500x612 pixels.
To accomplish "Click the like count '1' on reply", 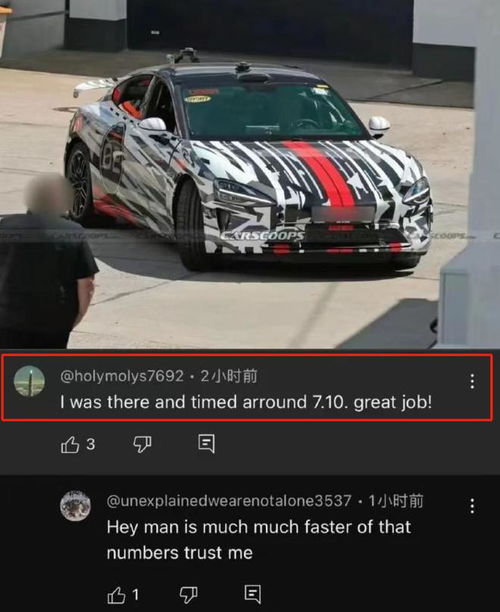I will point(135,595).
